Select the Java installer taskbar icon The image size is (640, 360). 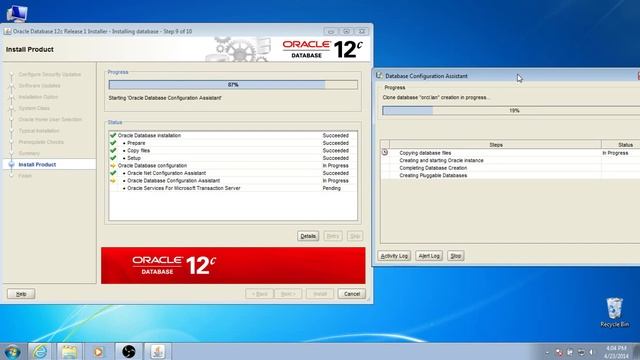pos(158,351)
